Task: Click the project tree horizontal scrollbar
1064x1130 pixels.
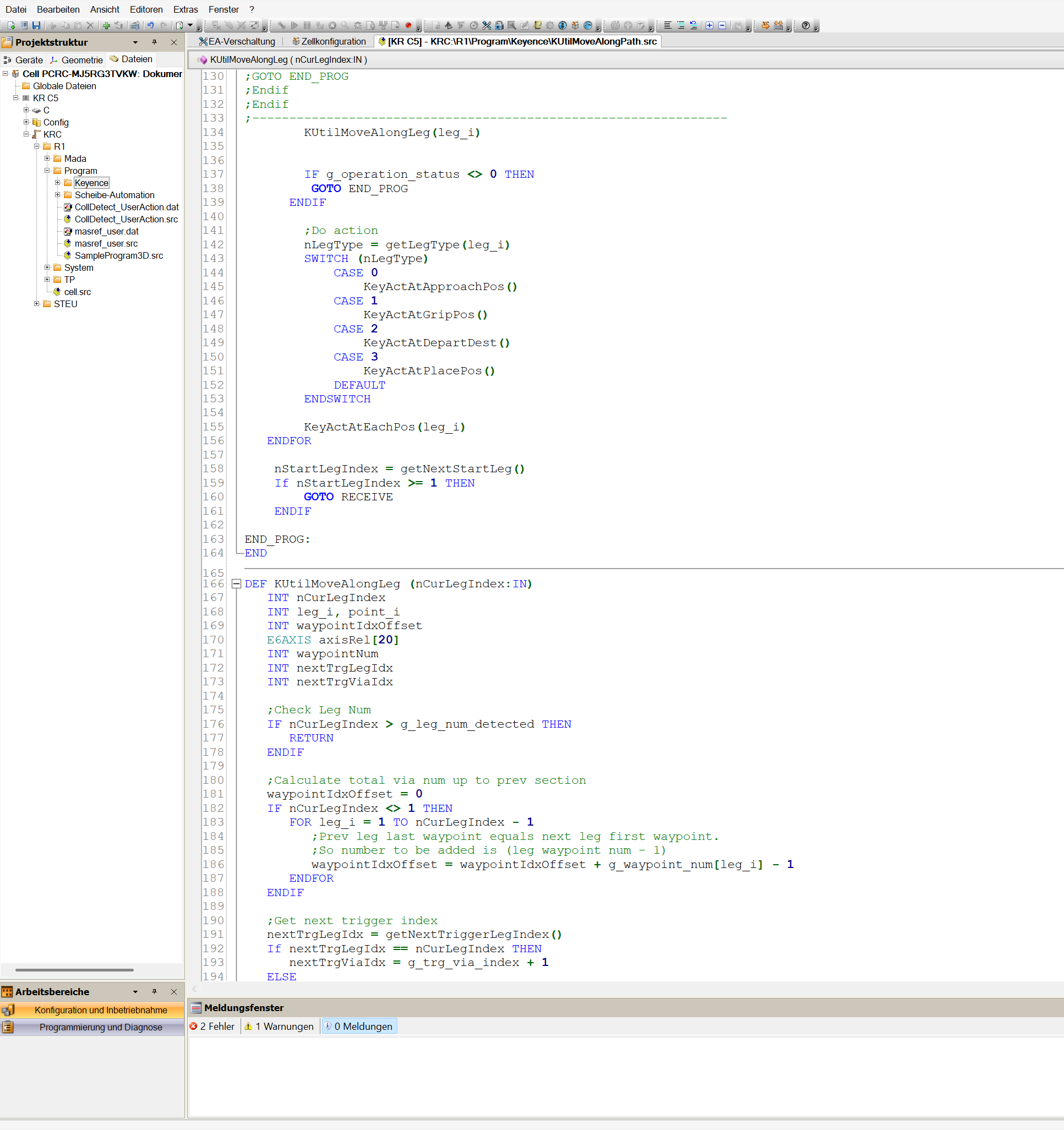Action: tap(74, 970)
